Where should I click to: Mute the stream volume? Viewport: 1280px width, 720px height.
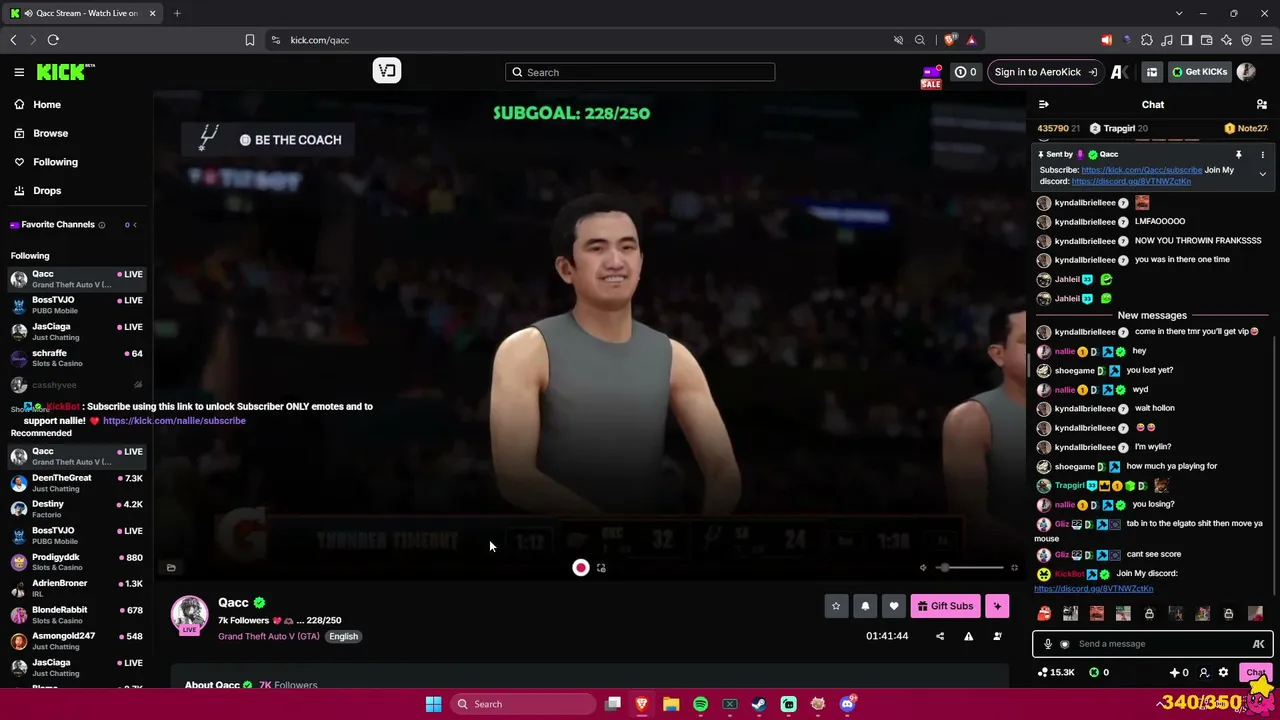[x=923, y=568]
